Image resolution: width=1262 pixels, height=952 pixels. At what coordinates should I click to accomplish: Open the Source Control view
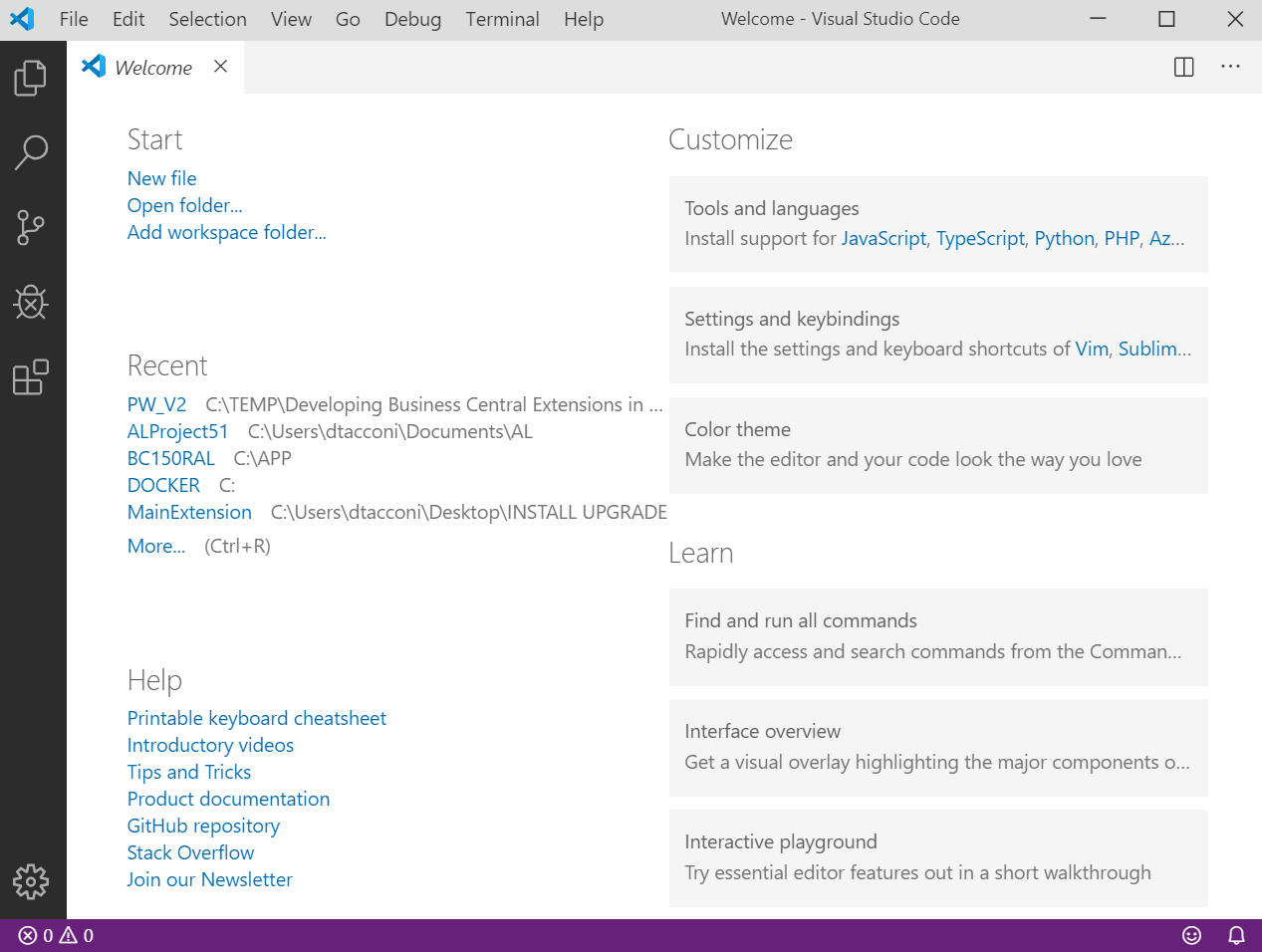(x=31, y=228)
